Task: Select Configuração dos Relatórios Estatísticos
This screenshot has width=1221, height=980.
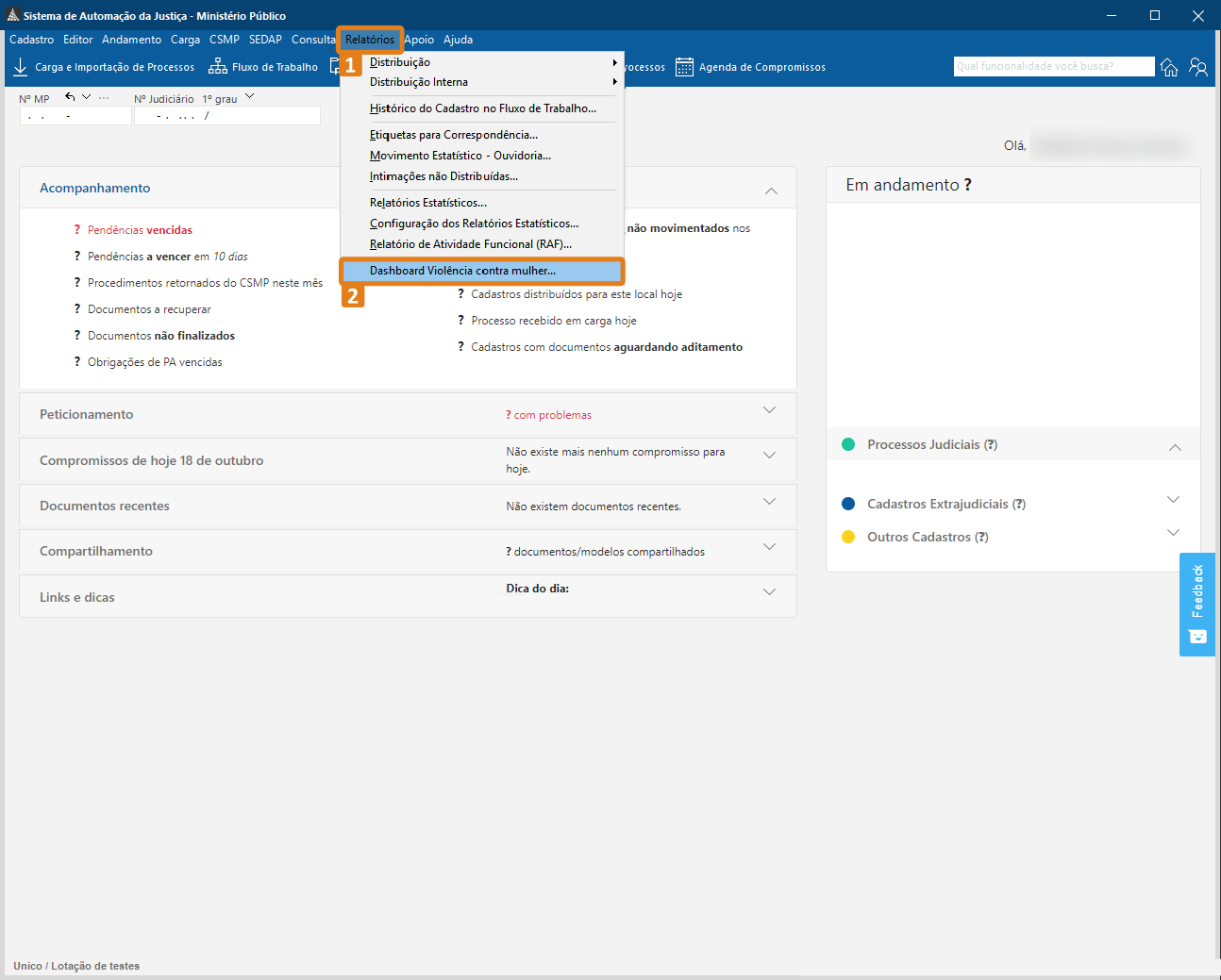Action: pyautogui.click(x=481, y=224)
